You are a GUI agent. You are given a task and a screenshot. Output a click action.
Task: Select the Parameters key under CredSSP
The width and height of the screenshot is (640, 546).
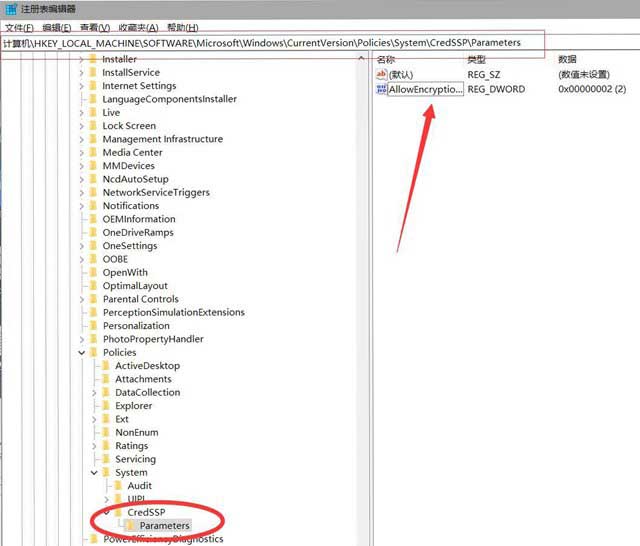[x=164, y=526]
